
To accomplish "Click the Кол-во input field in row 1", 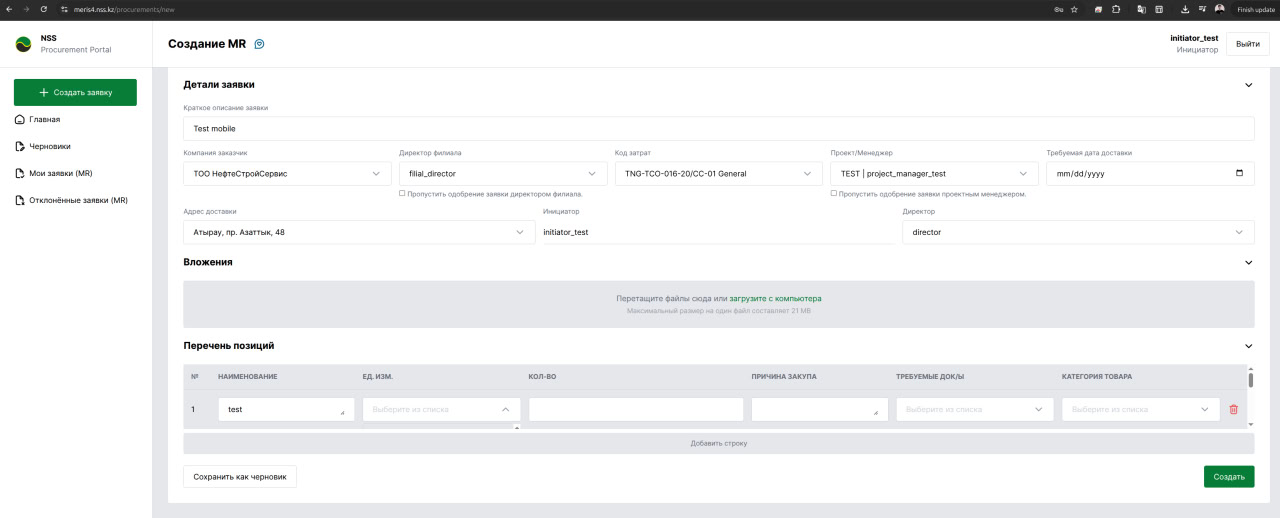I will click(x=636, y=409).
